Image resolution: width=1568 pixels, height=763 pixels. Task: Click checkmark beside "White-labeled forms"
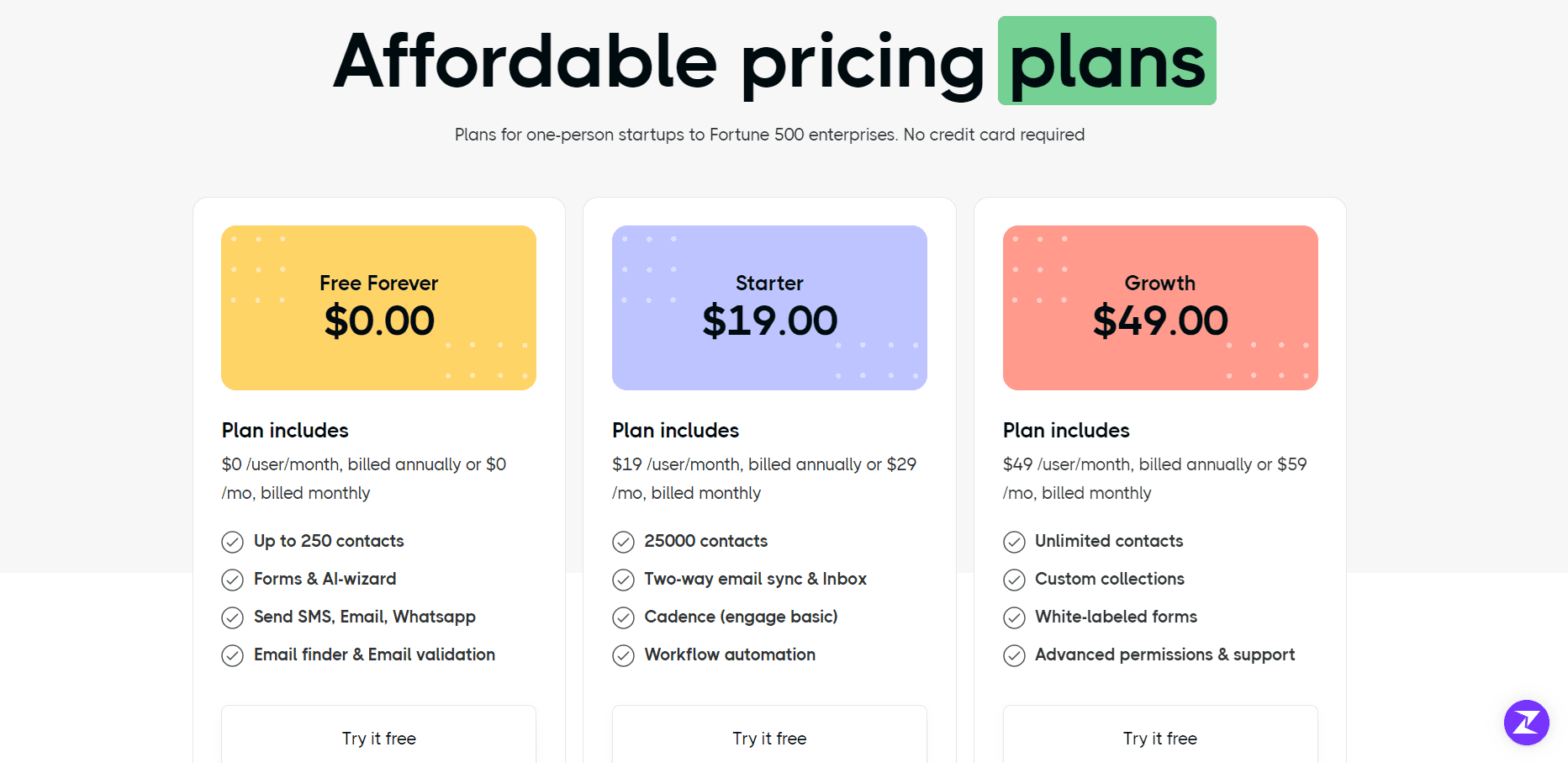click(x=1014, y=617)
